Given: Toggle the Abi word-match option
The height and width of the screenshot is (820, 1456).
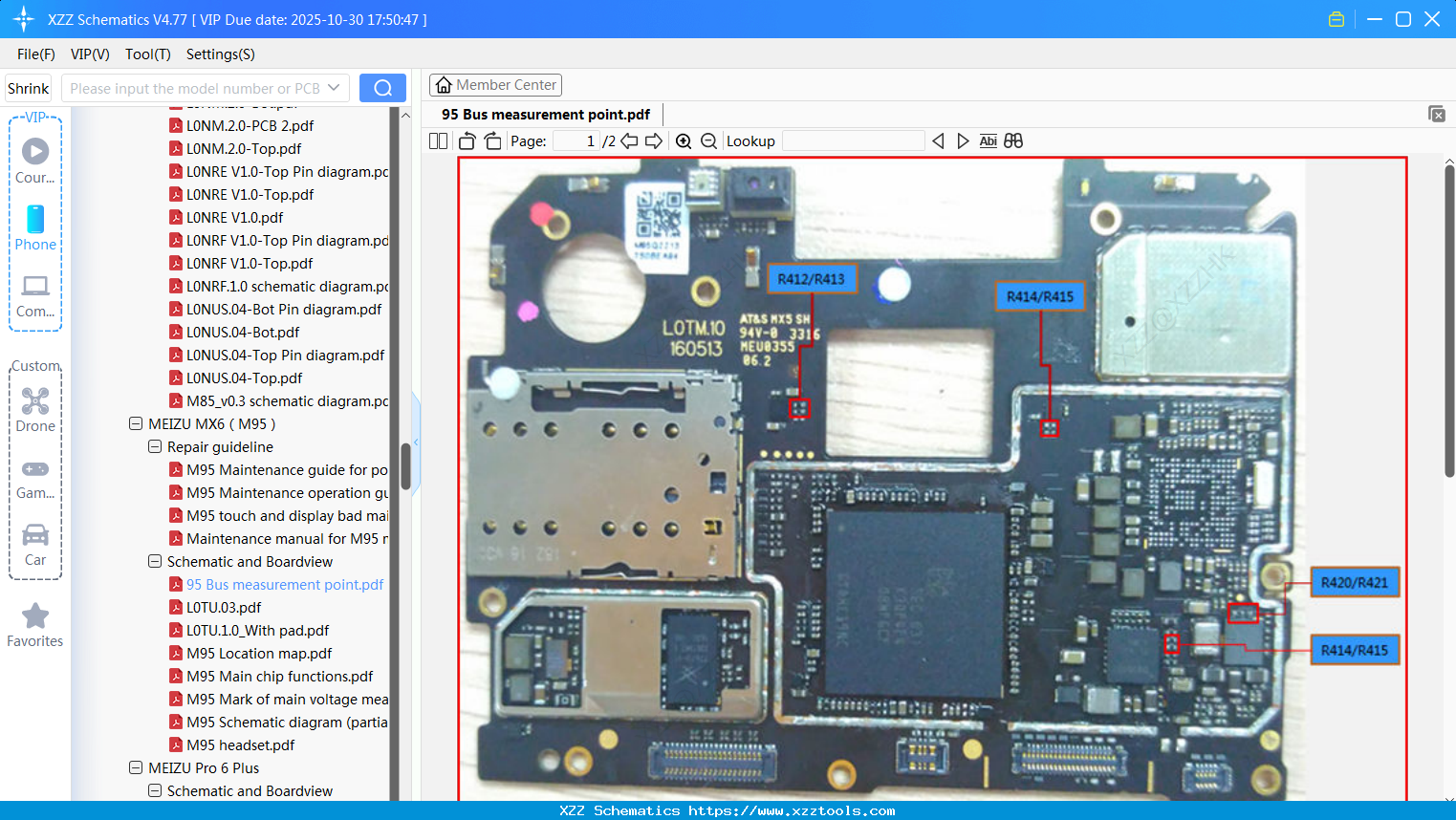Looking at the screenshot, I should click(x=988, y=140).
